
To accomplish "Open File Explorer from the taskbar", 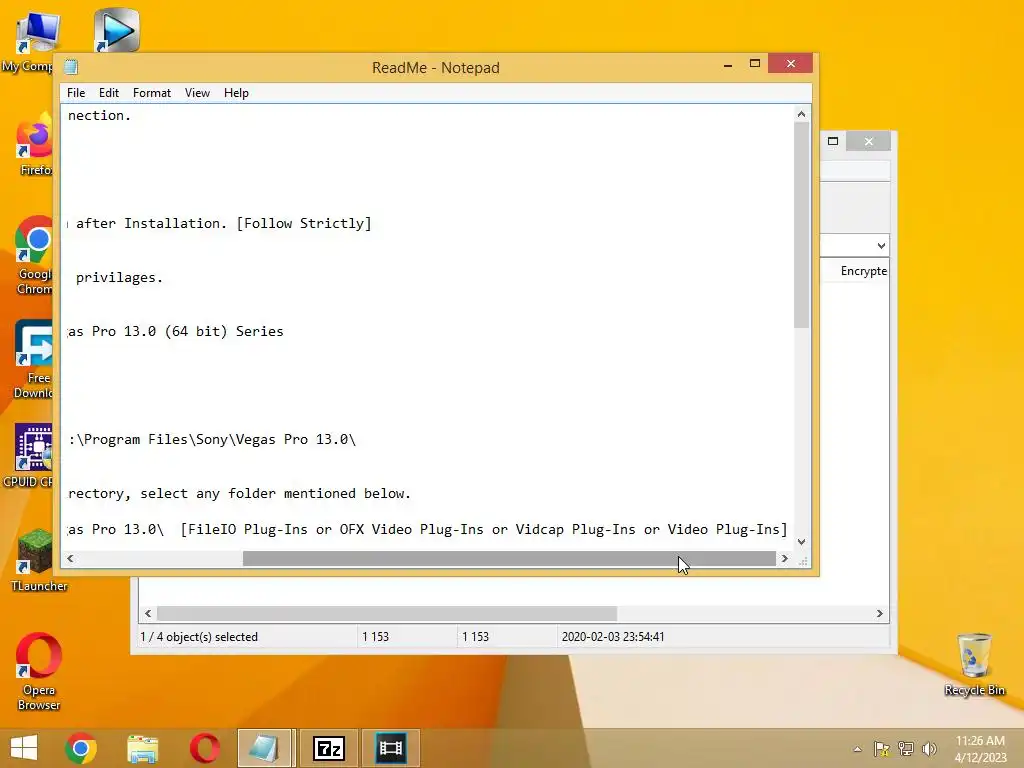I will click(142, 748).
